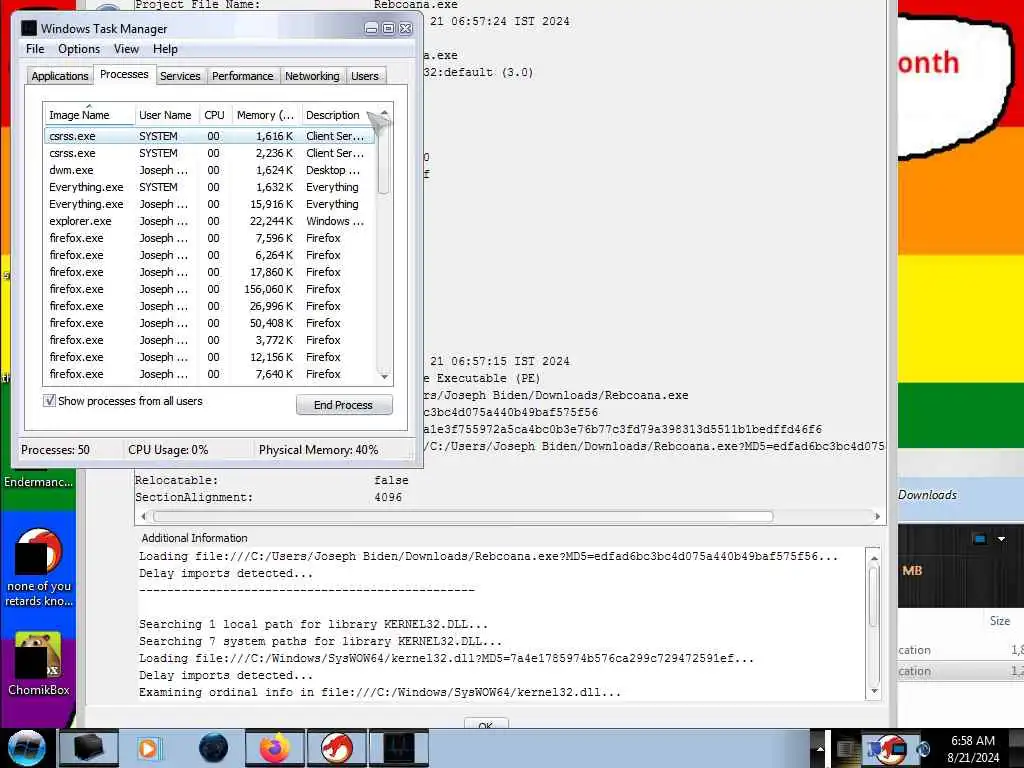Click the OK button below the log

tap(486, 725)
